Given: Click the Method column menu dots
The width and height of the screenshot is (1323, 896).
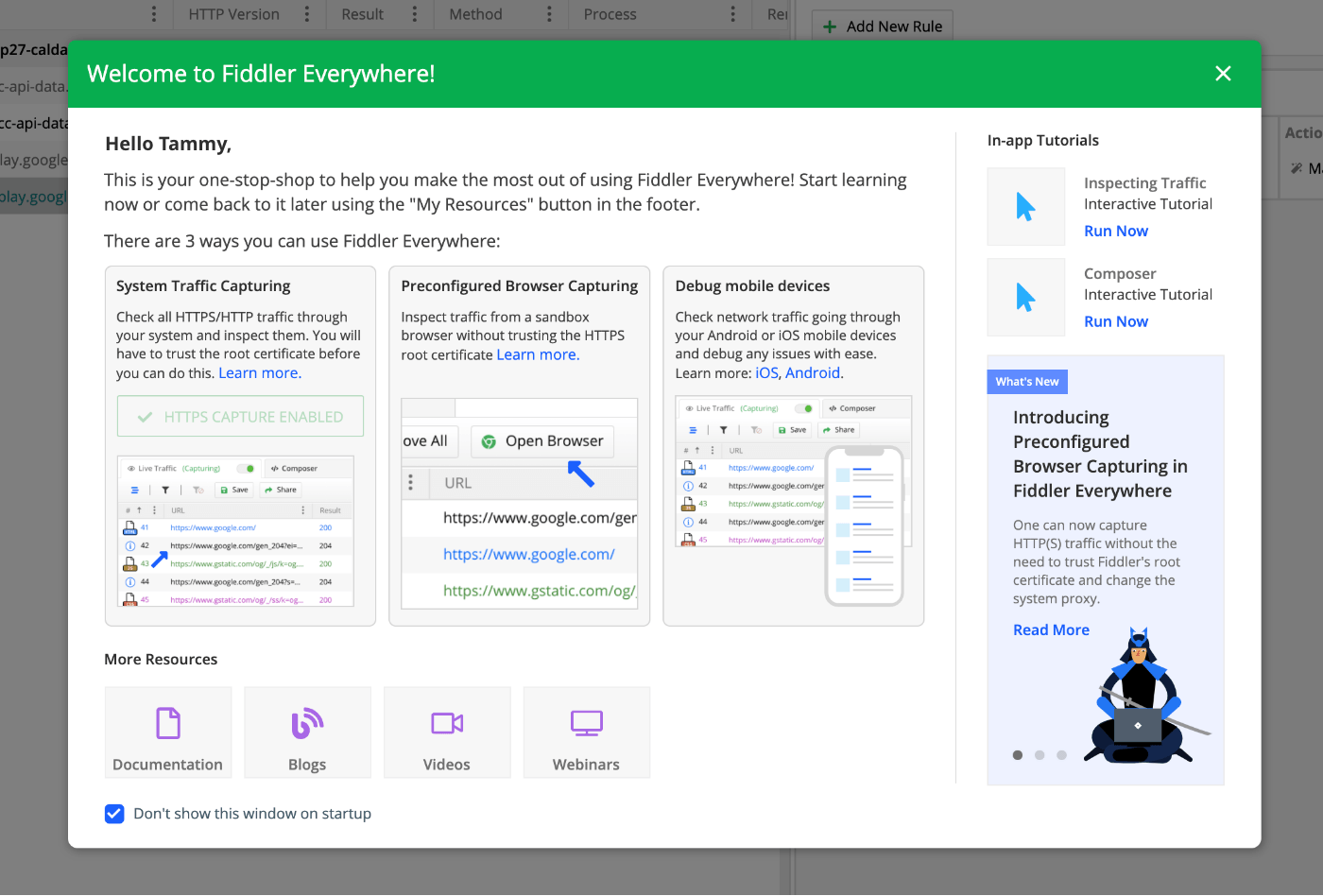Looking at the screenshot, I should [x=549, y=14].
